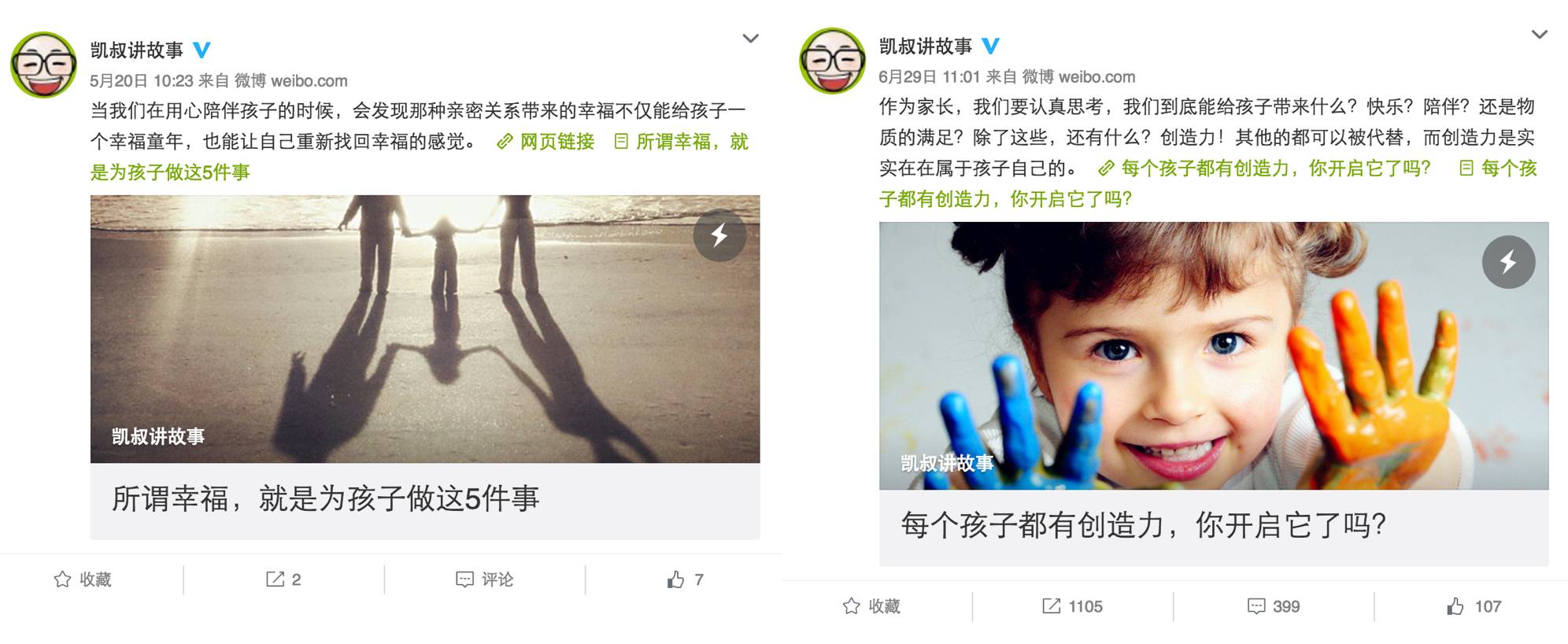Favorite the left post using 收藏 star
1568x644 pixels.
click(x=83, y=579)
